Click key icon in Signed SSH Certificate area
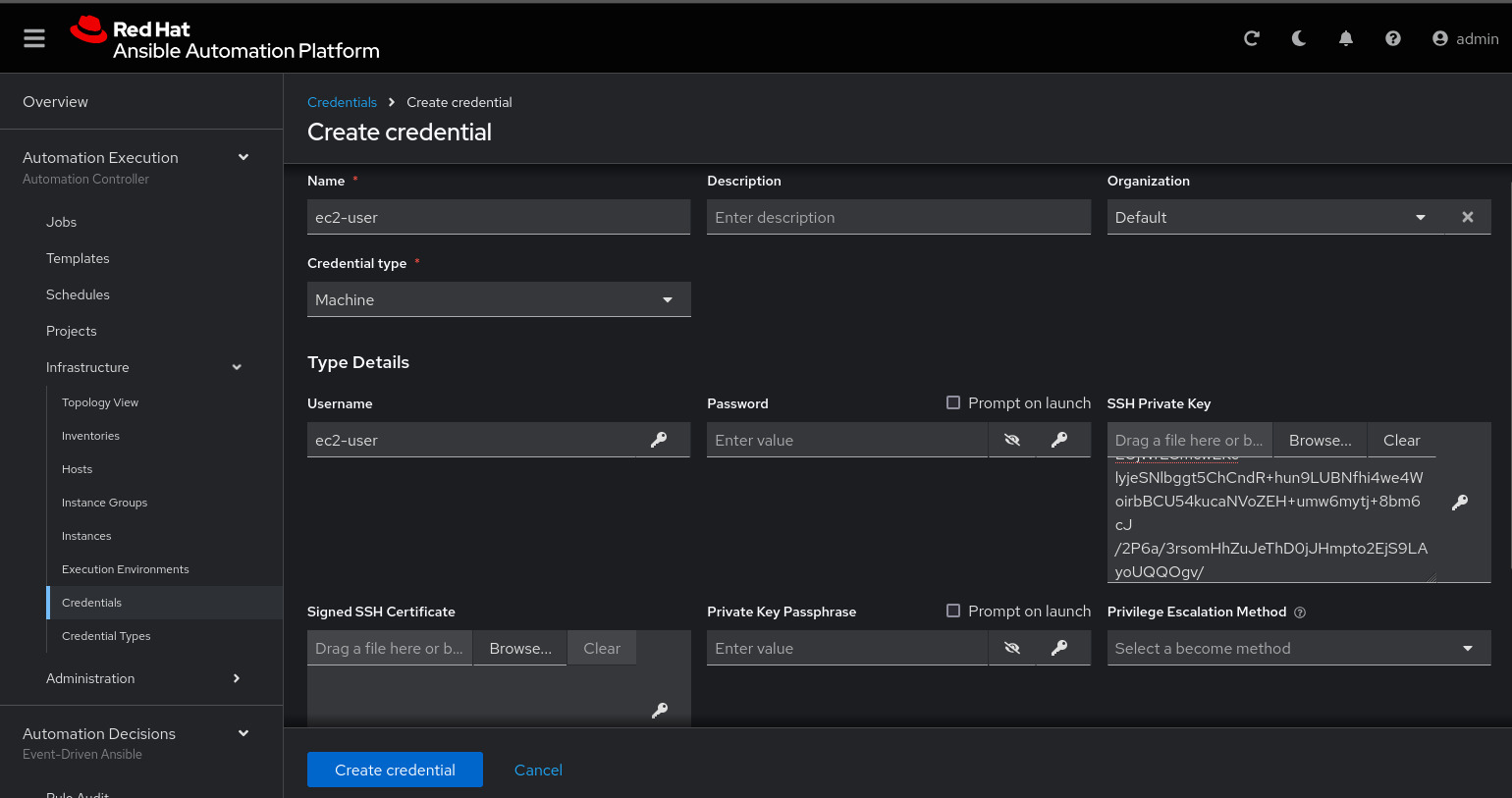Screen dimensions: 1512x798 (660, 710)
